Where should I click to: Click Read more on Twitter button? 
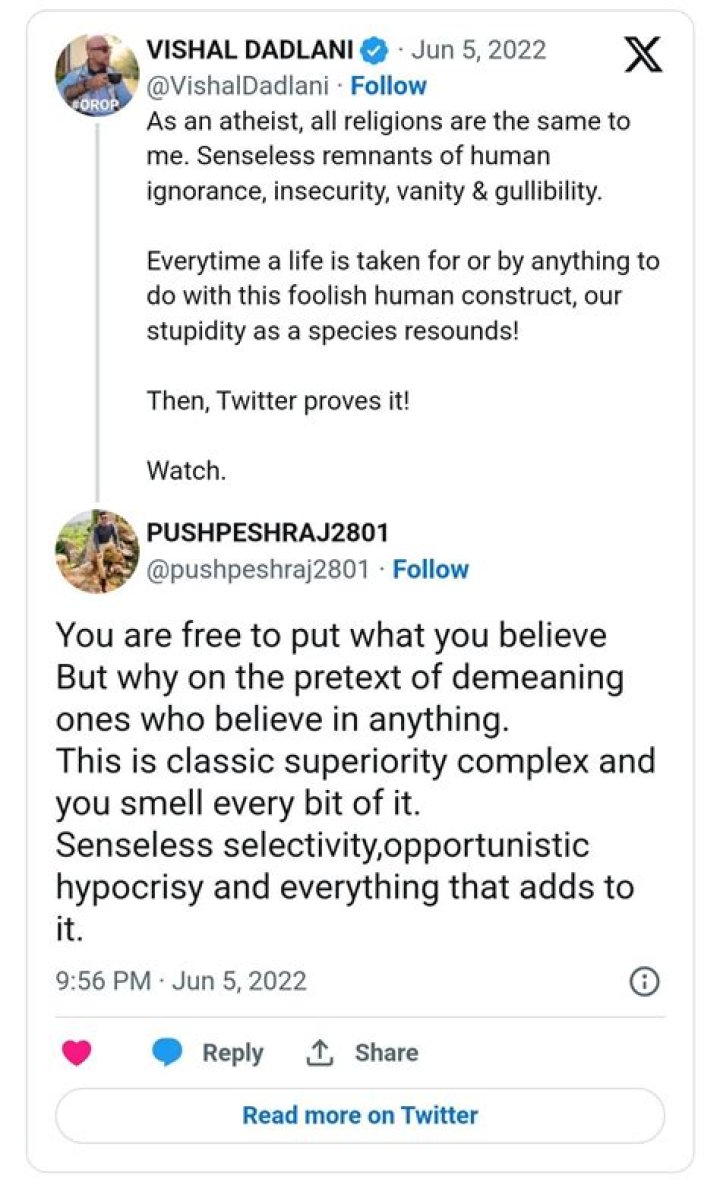[x=360, y=1115]
